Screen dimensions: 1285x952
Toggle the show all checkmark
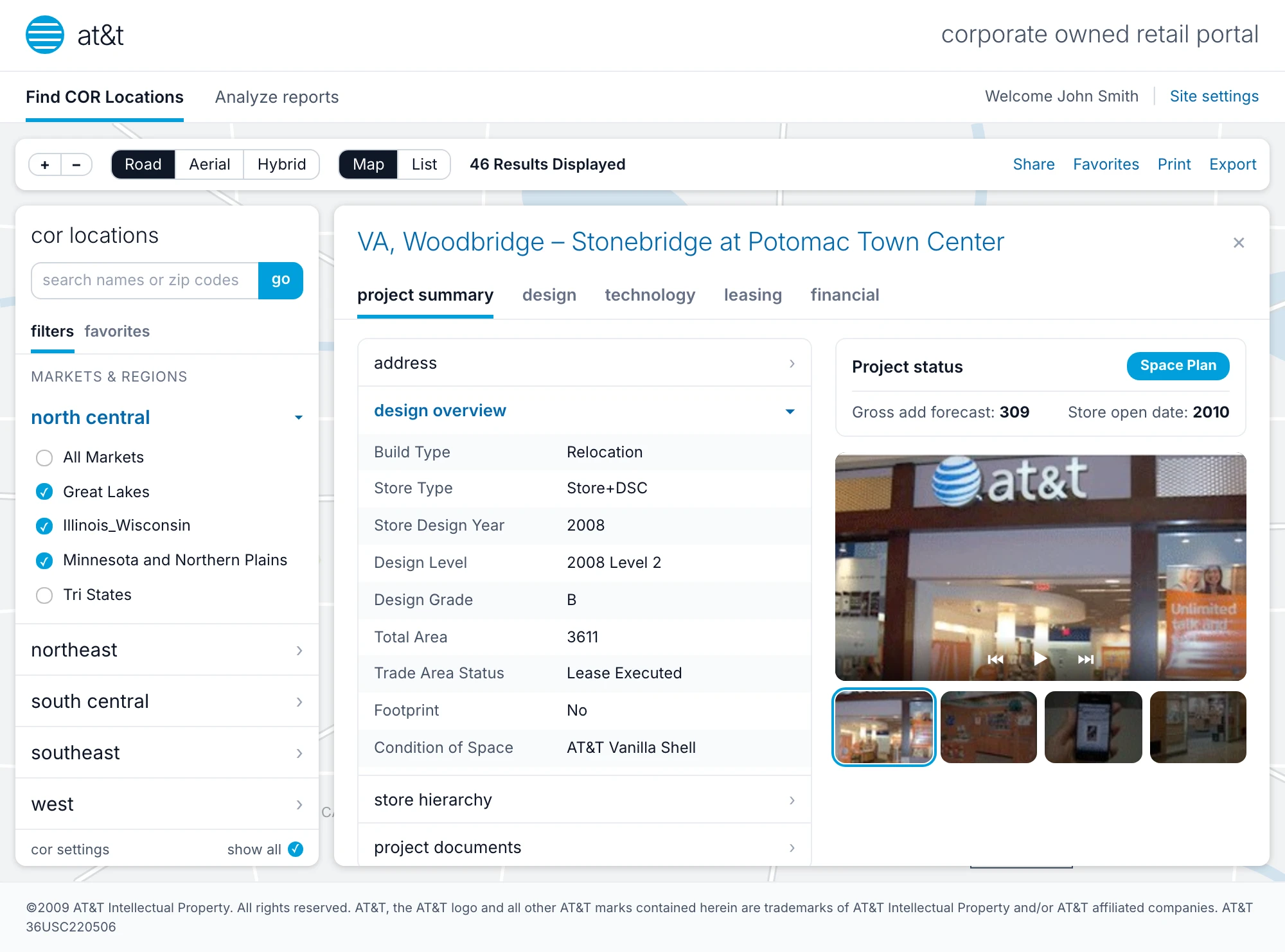(296, 849)
